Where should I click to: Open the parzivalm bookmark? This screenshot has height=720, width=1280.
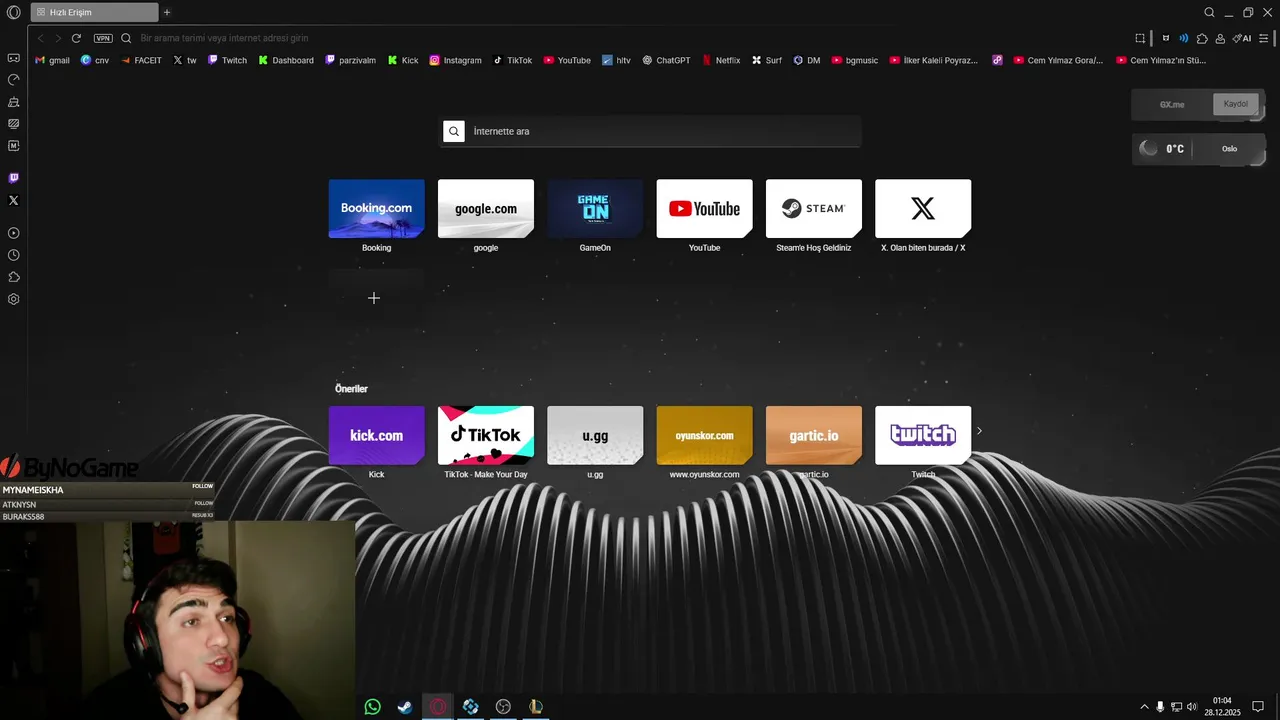click(x=351, y=60)
